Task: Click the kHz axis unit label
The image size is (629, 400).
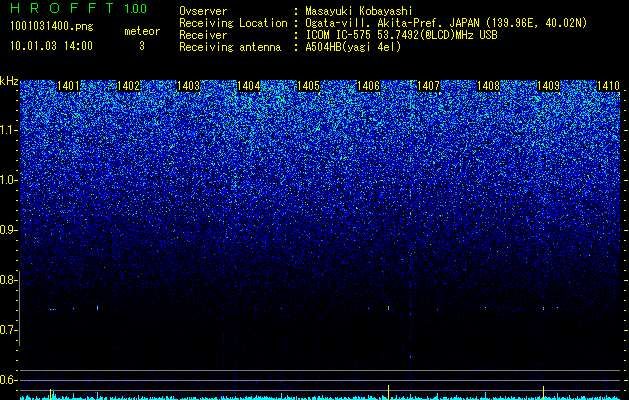Action: point(9,81)
